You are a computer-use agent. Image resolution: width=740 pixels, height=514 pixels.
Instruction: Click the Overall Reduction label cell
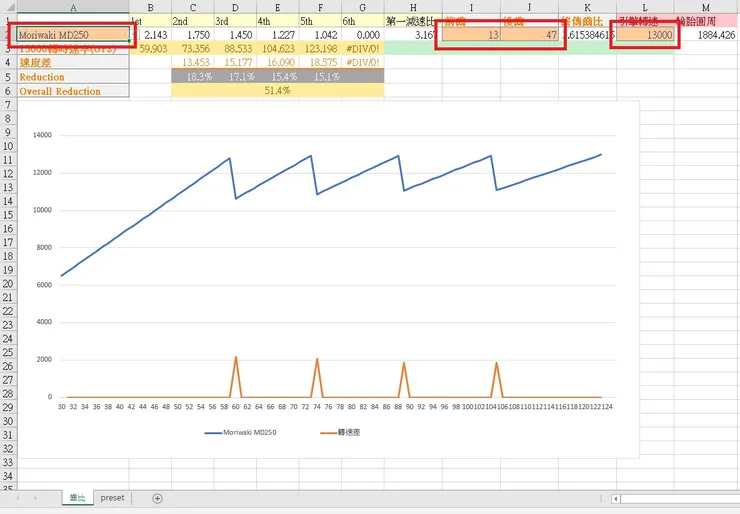[x=73, y=91]
